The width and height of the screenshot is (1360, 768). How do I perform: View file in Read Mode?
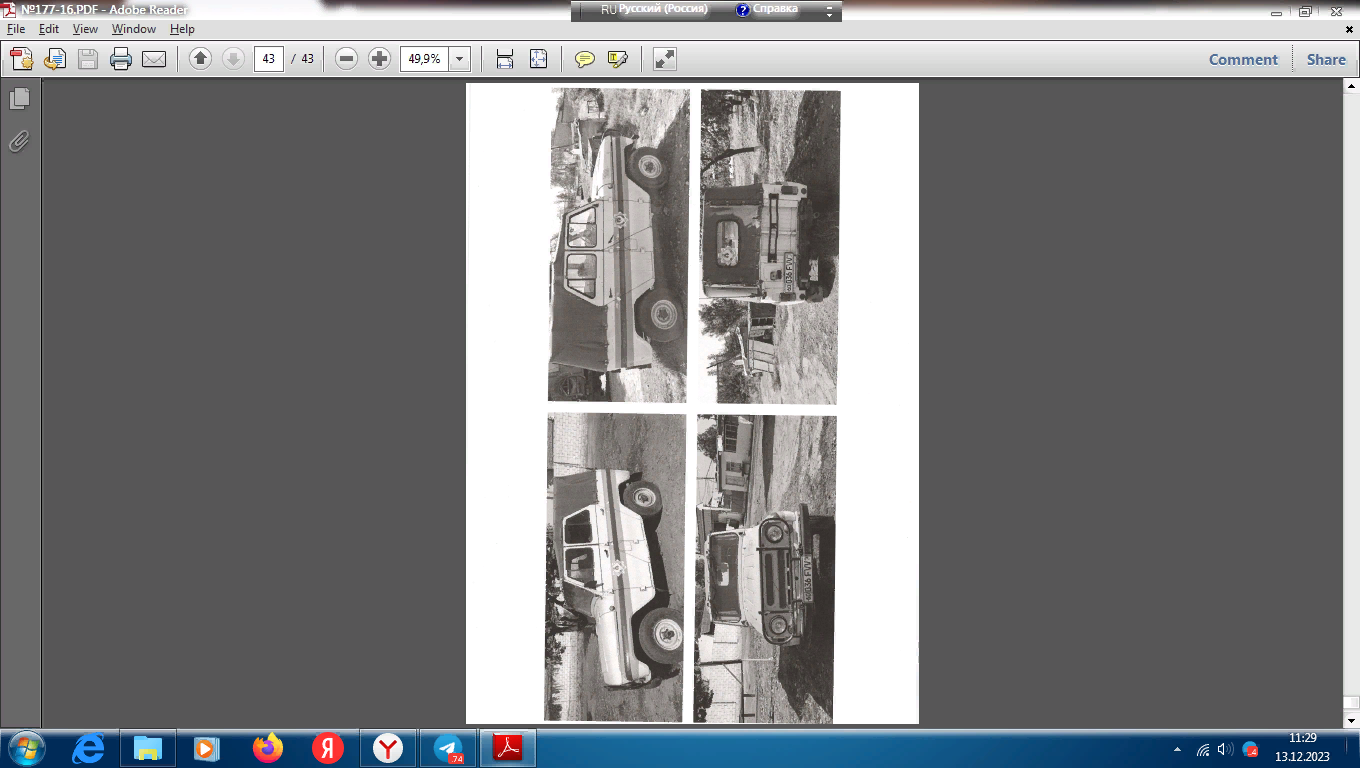tap(665, 59)
